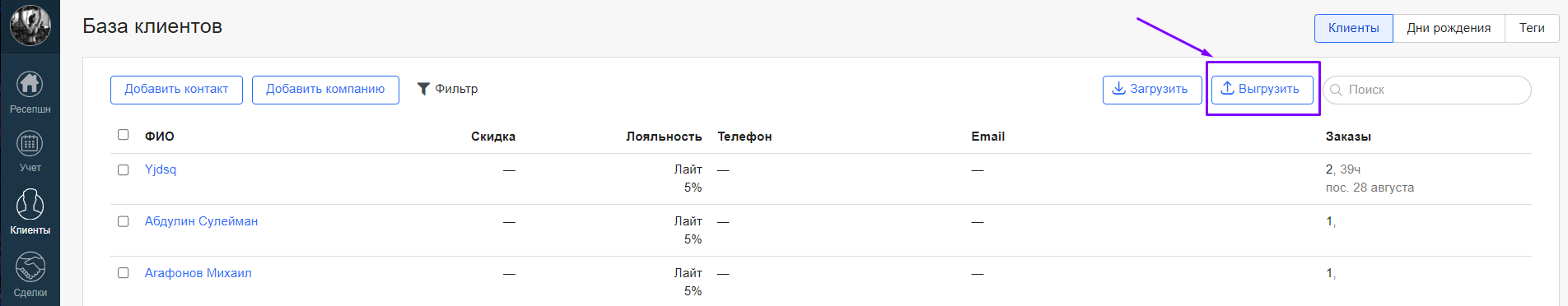The width and height of the screenshot is (1568, 306).
Task: Open the Учет calendar icon in sidebar
Action: [30, 143]
